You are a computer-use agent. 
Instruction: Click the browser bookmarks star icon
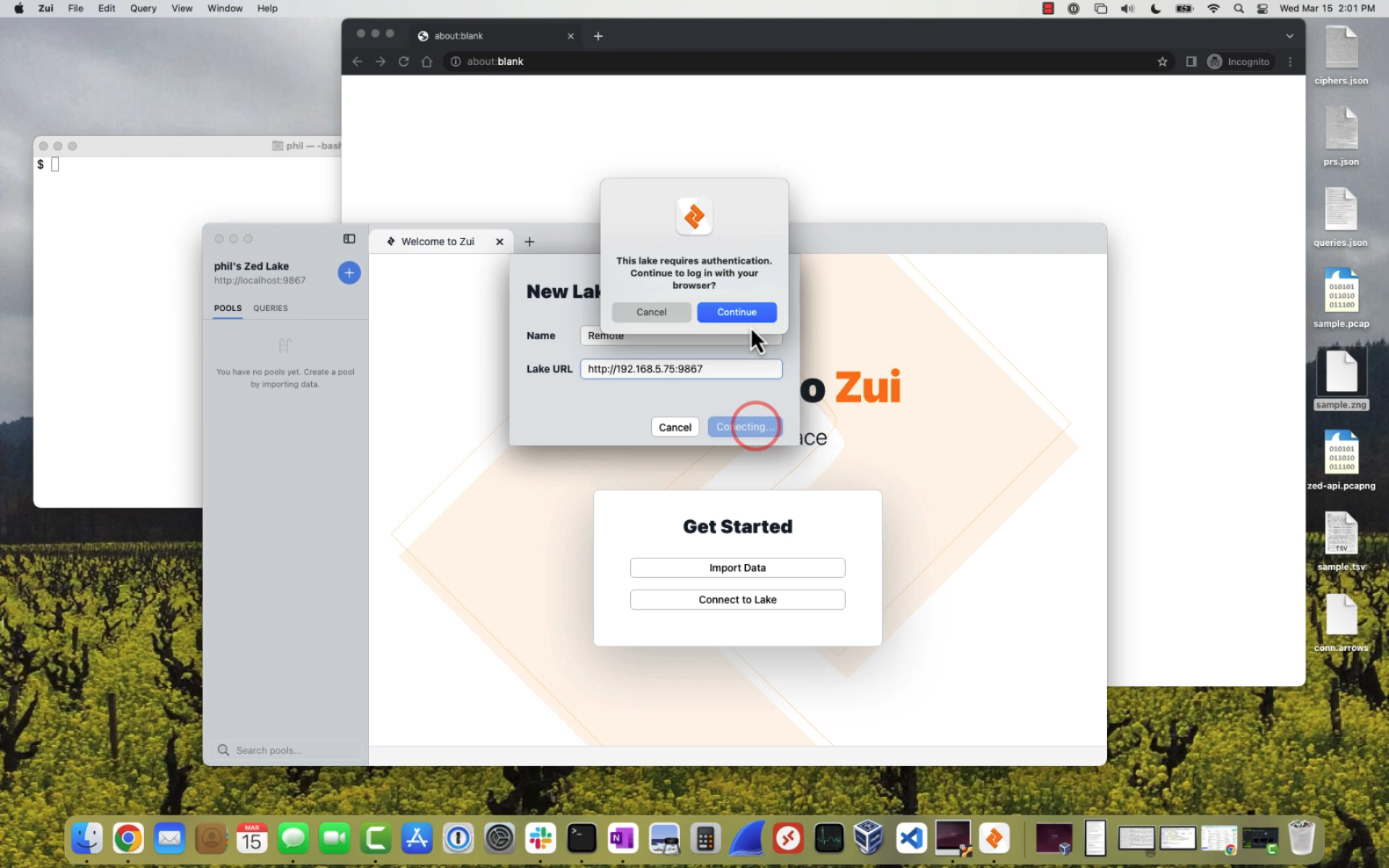tap(1162, 62)
